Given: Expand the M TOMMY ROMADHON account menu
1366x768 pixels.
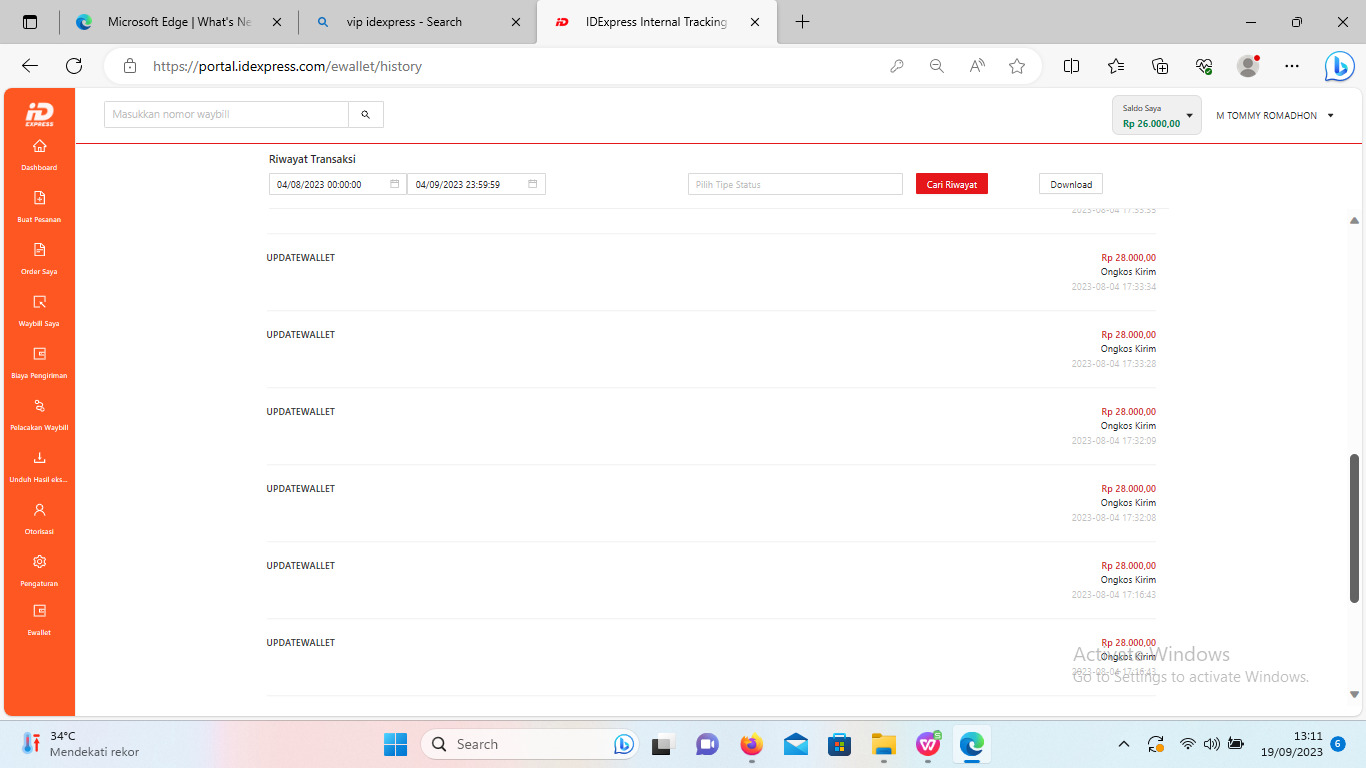Looking at the screenshot, I should coord(1275,115).
